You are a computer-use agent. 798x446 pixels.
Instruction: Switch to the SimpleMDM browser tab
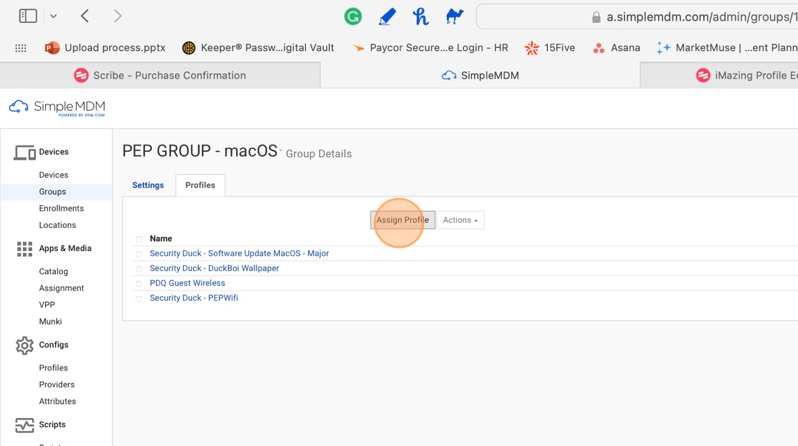pos(480,75)
